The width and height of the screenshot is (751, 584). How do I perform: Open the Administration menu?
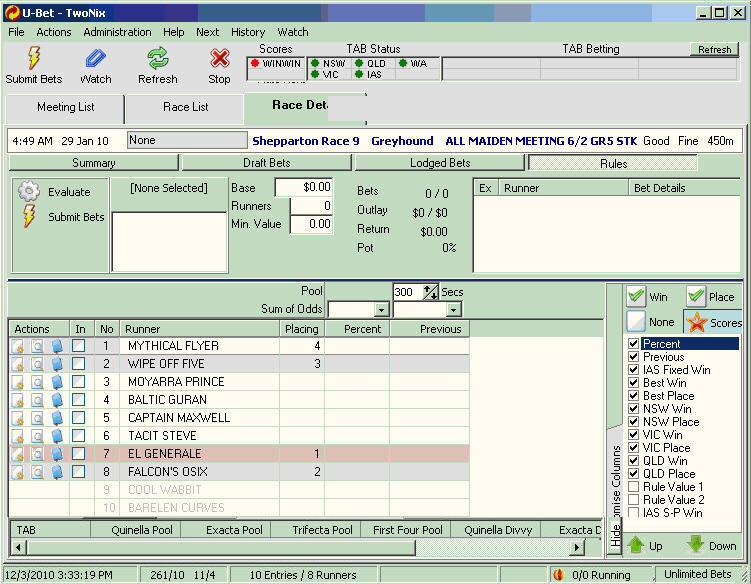(x=117, y=32)
